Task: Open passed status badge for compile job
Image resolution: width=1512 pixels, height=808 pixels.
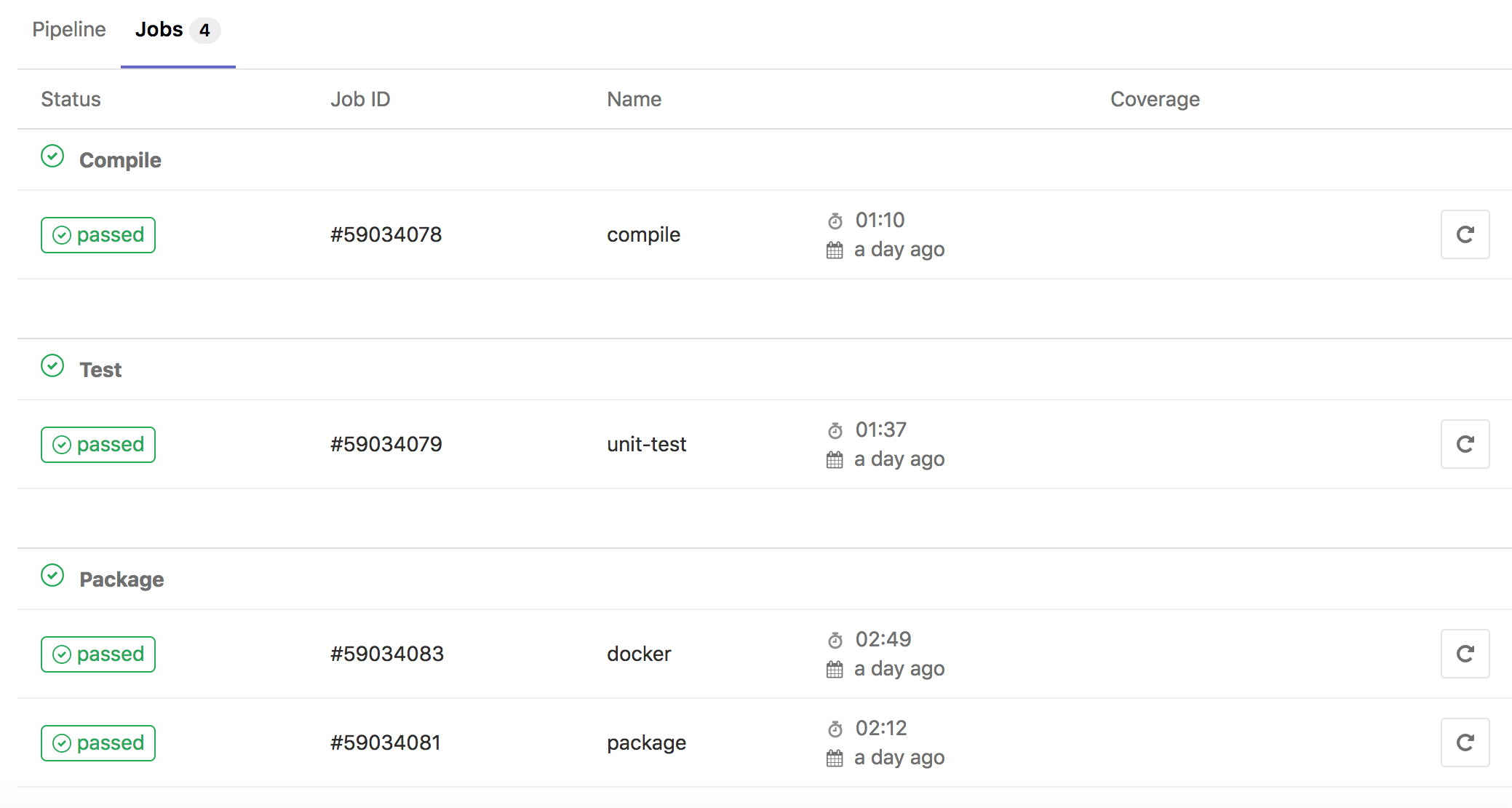Action: tap(98, 235)
